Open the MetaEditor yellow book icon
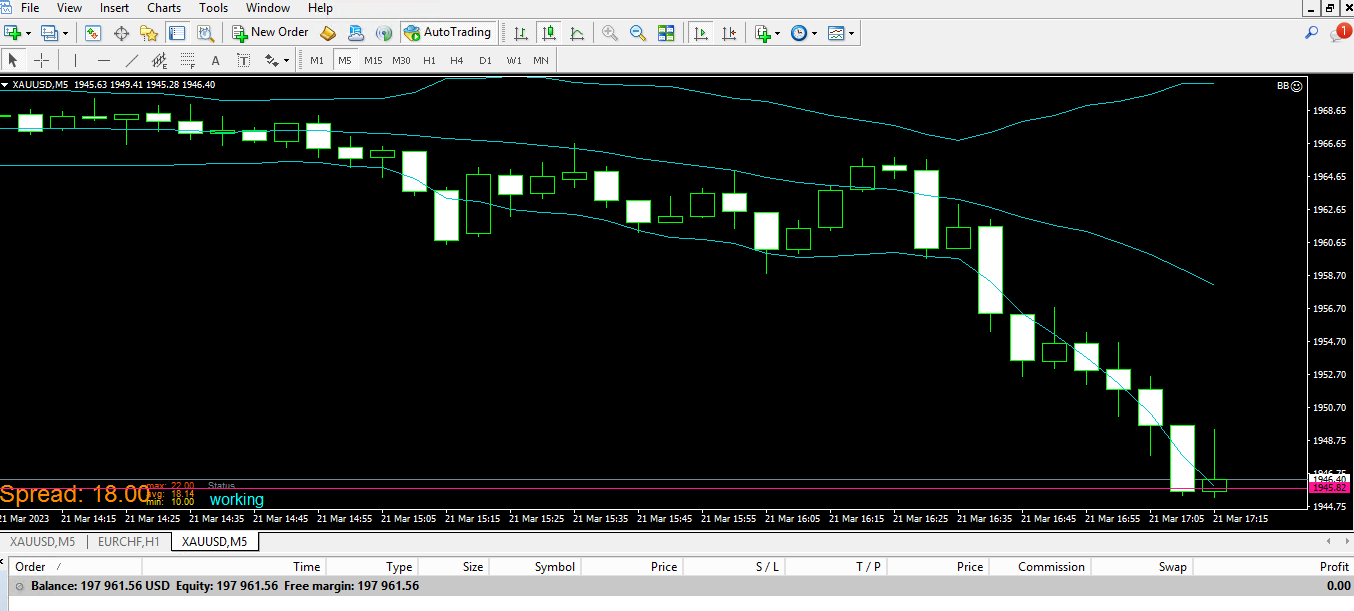This screenshot has width=1354, height=611. [x=328, y=33]
